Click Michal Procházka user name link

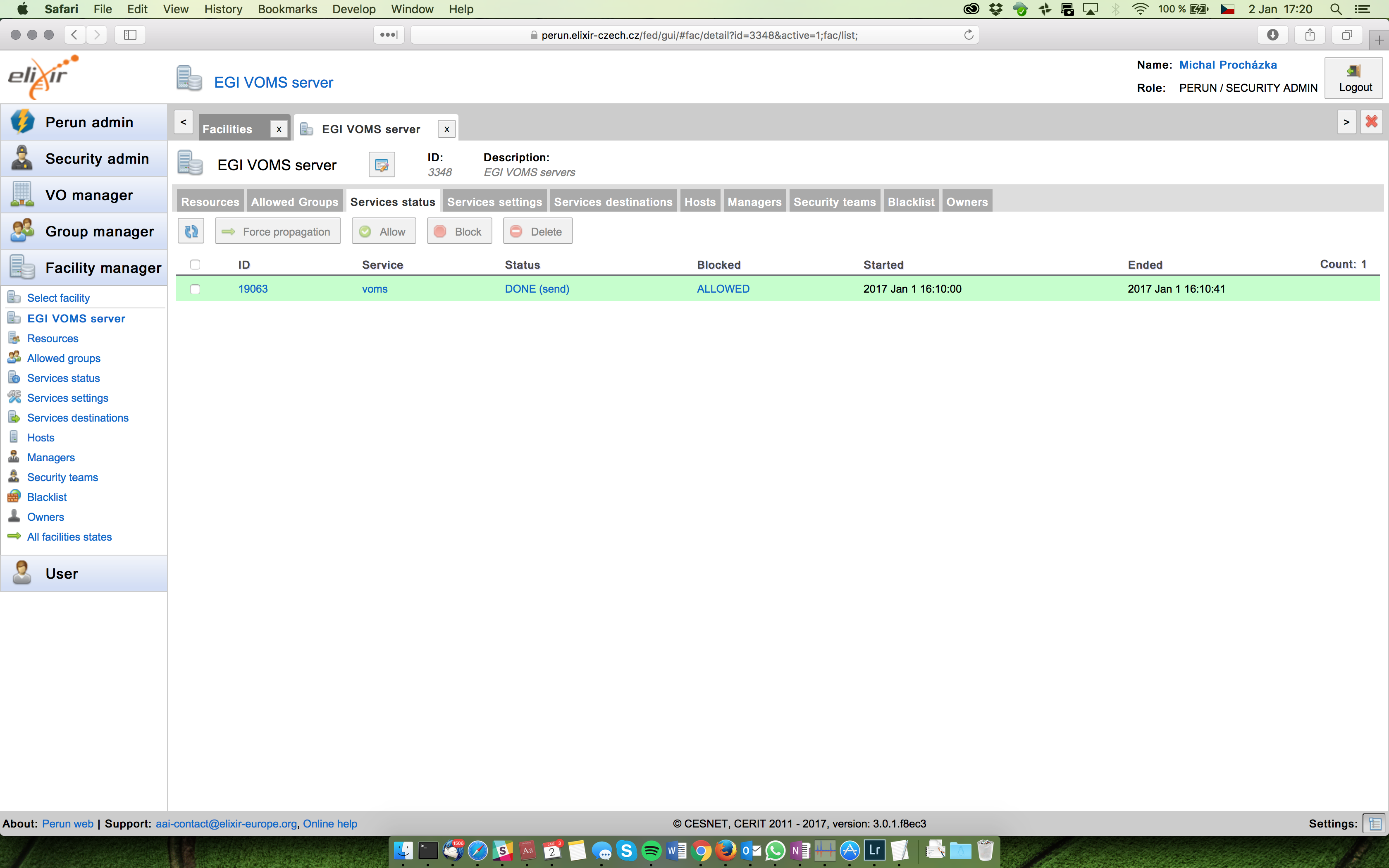click(1228, 65)
